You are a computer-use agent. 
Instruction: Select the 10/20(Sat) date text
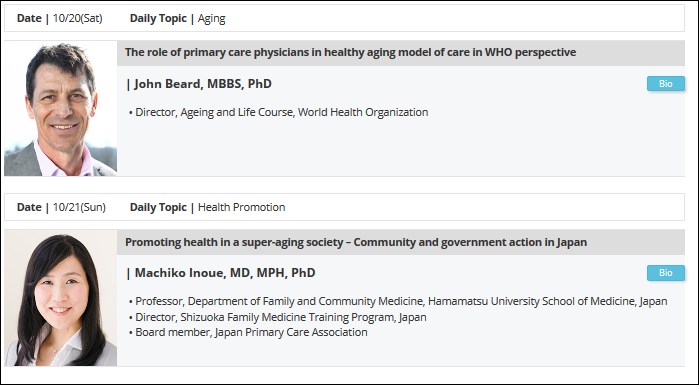point(78,18)
